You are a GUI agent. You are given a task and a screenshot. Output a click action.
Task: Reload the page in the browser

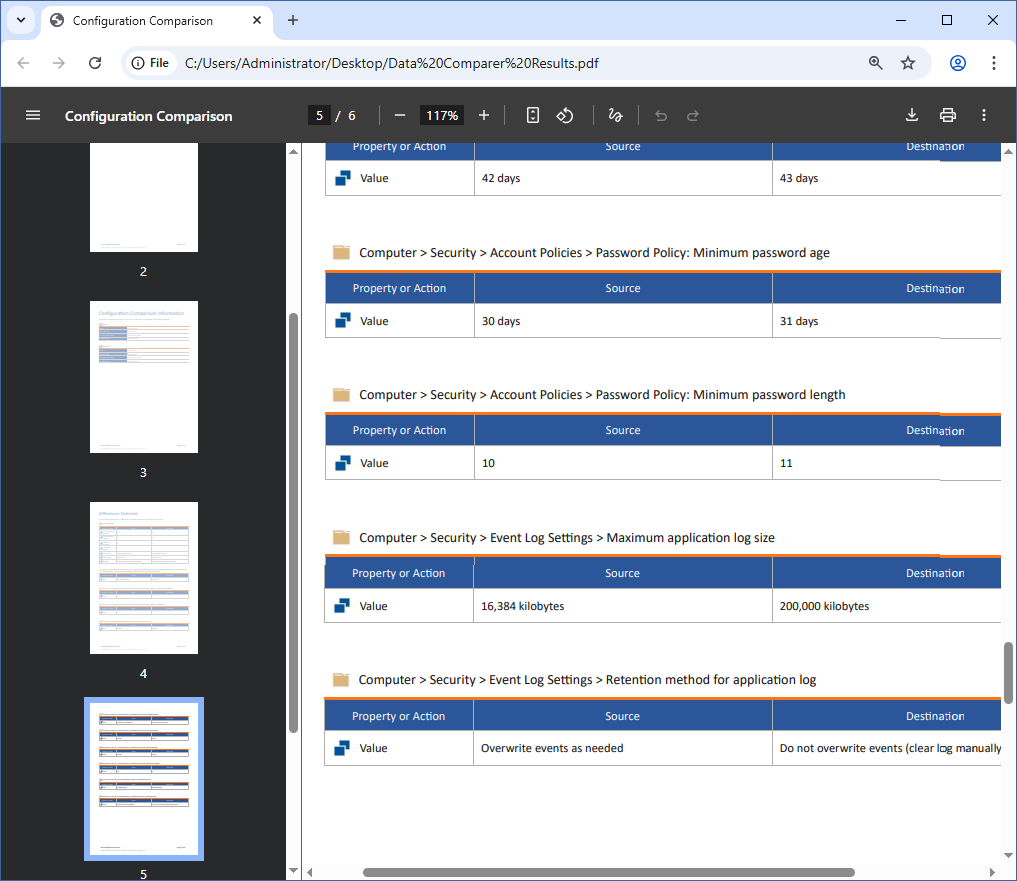click(95, 63)
